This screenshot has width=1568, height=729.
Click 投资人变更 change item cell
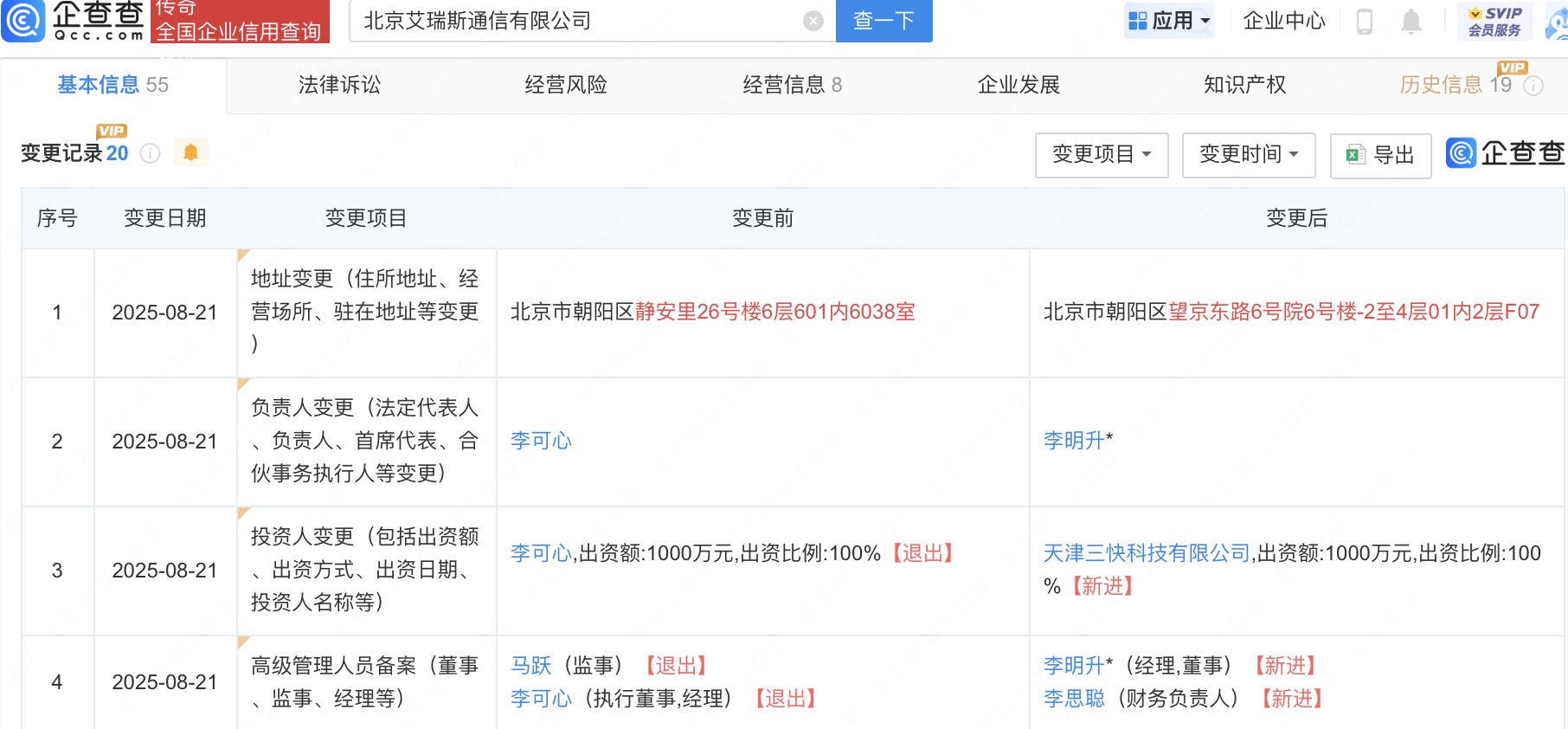coord(366,570)
